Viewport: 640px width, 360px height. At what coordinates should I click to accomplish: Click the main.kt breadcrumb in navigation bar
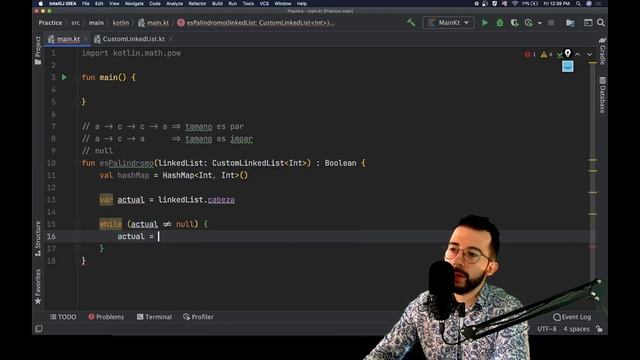point(153,23)
